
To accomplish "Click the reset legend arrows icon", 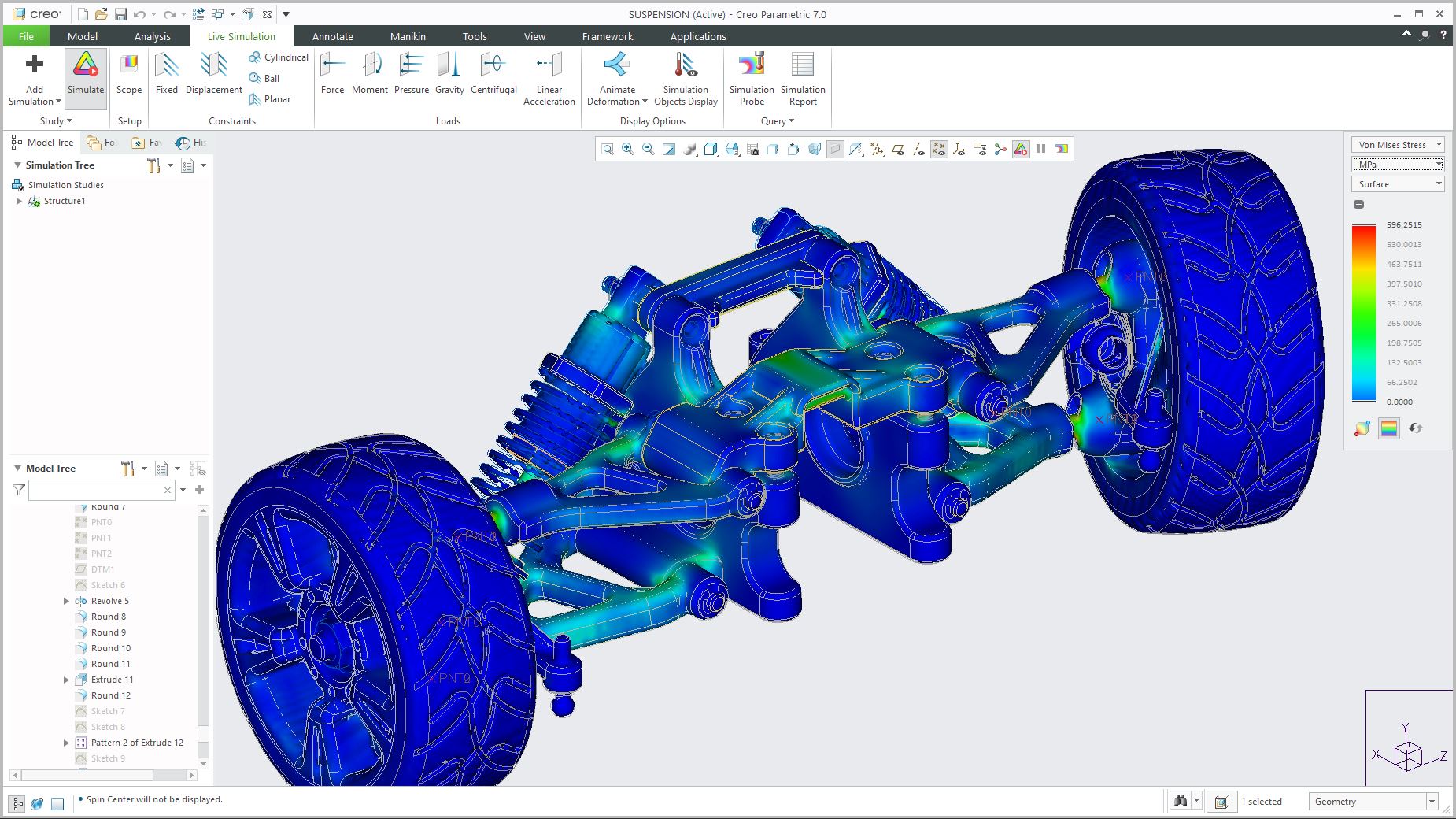I will click(x=1415, y=428).
